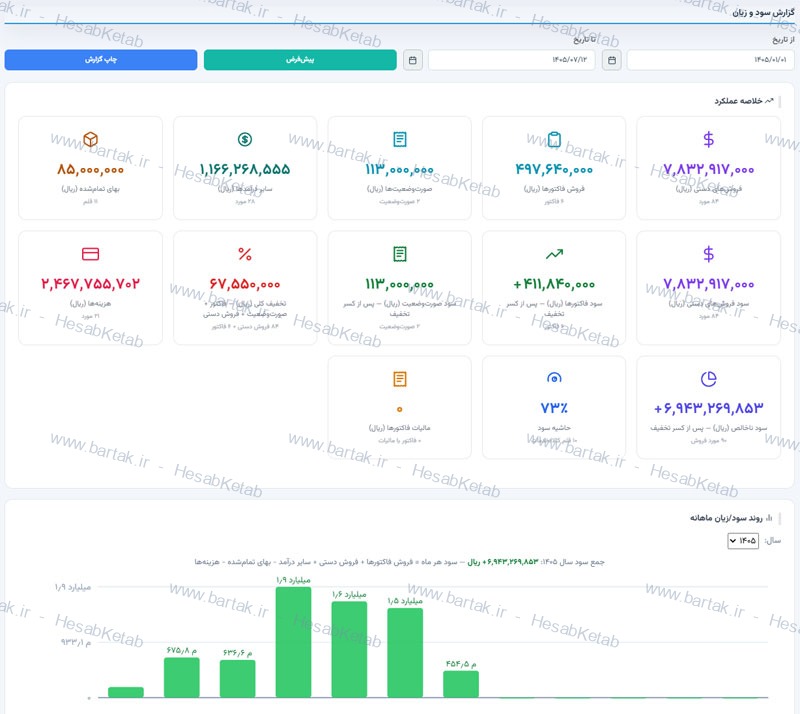Select the chart bar labeled ۱٫۶ میلیارد
Screen dimensions: 800x714
(x=349, y=649)
